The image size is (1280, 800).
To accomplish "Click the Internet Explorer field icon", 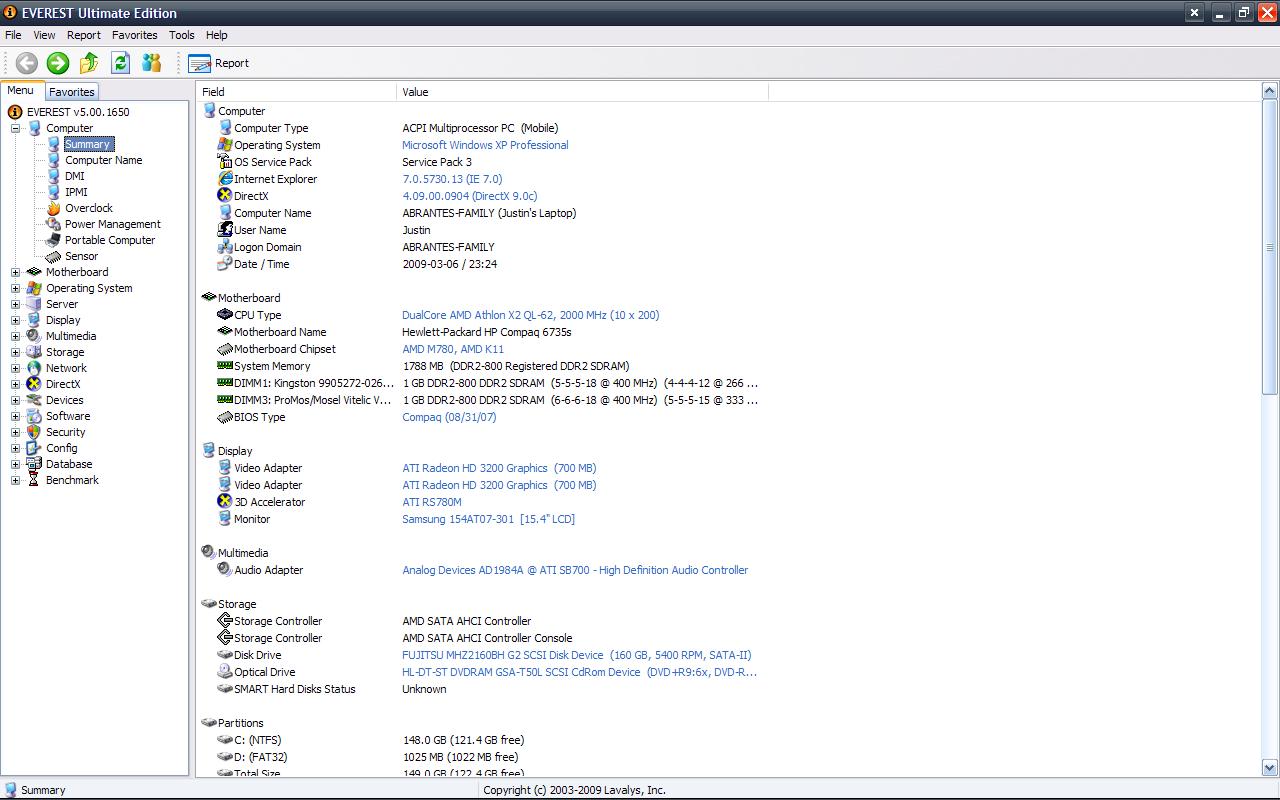I will click(x=225, y=179).
